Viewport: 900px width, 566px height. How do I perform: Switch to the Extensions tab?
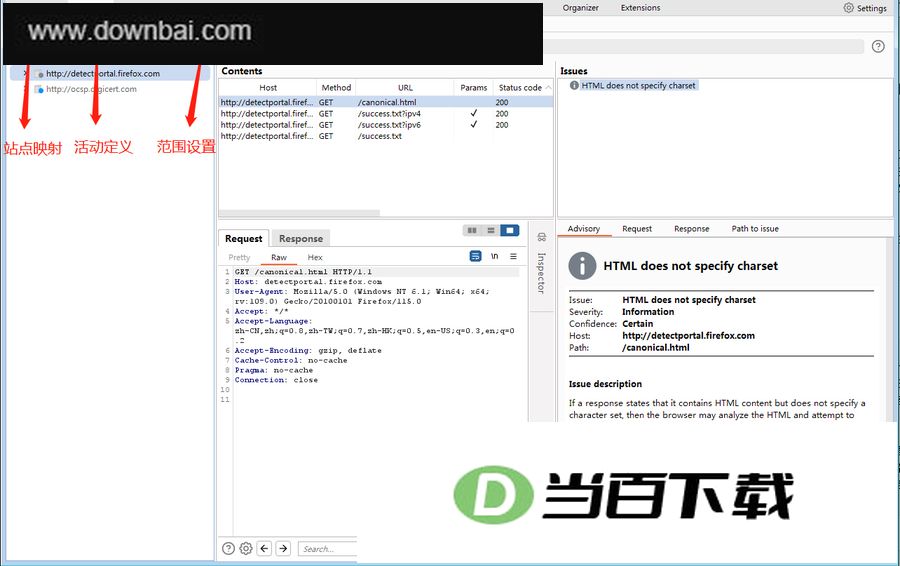(641, 8)
